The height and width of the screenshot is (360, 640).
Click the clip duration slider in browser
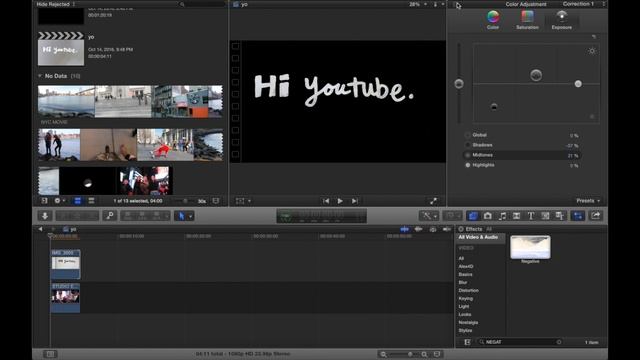(186, 201)
